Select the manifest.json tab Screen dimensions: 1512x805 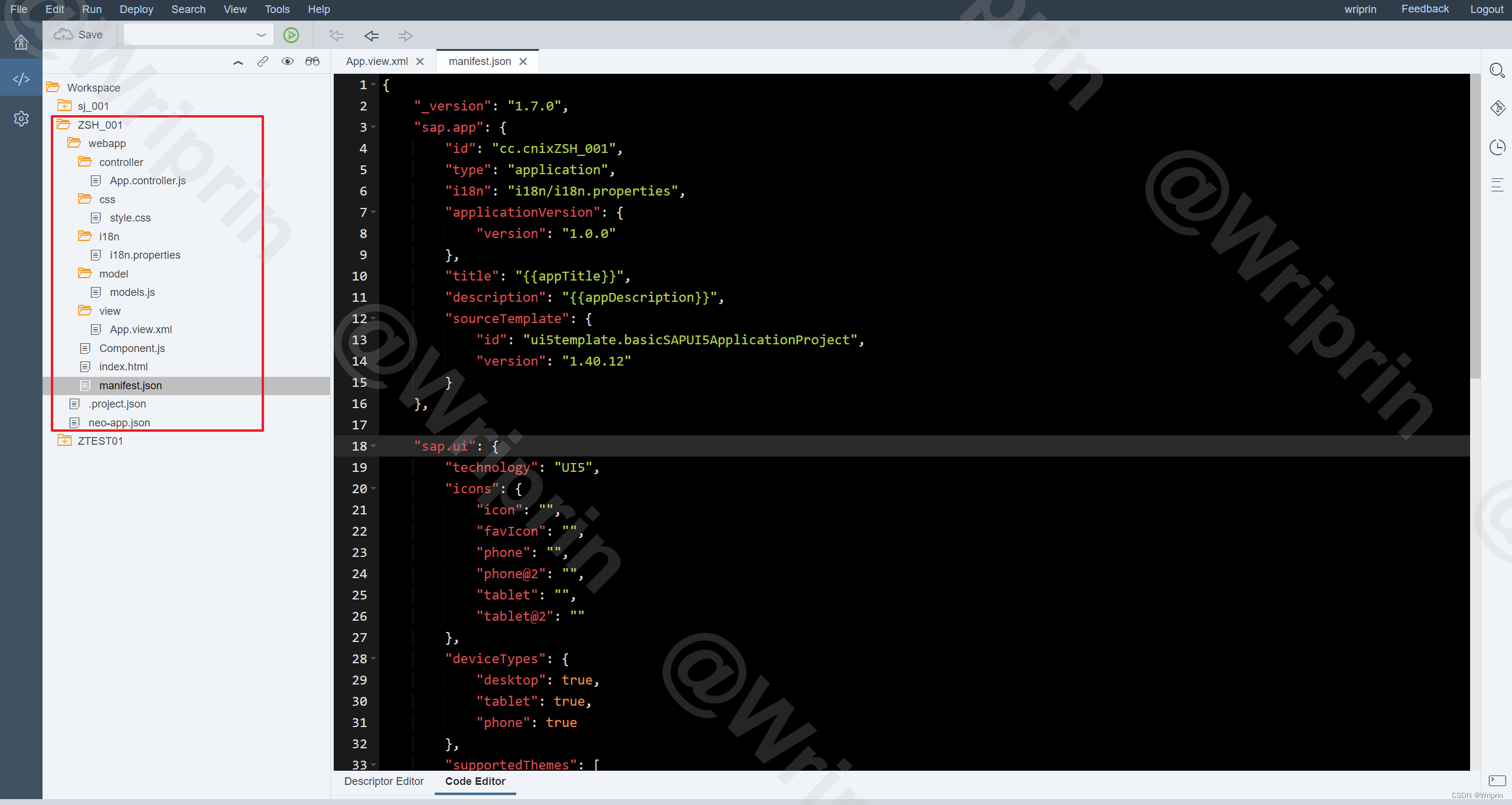tap(478, 61)
